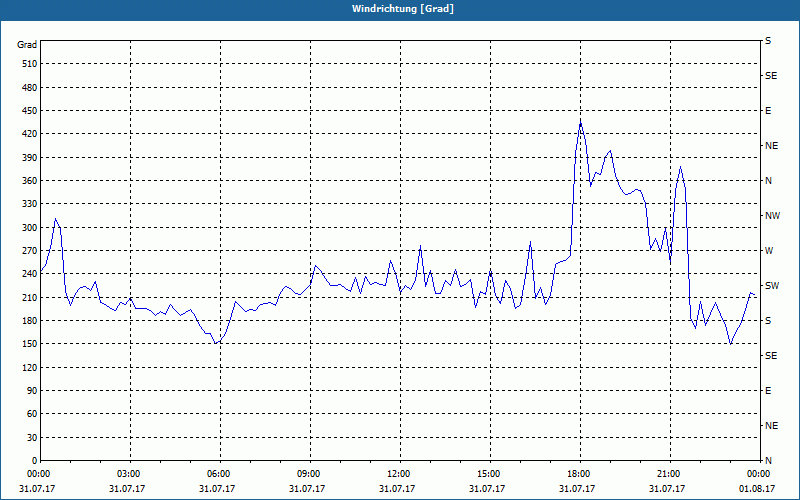Select the 300 axis value

[30, 228]
